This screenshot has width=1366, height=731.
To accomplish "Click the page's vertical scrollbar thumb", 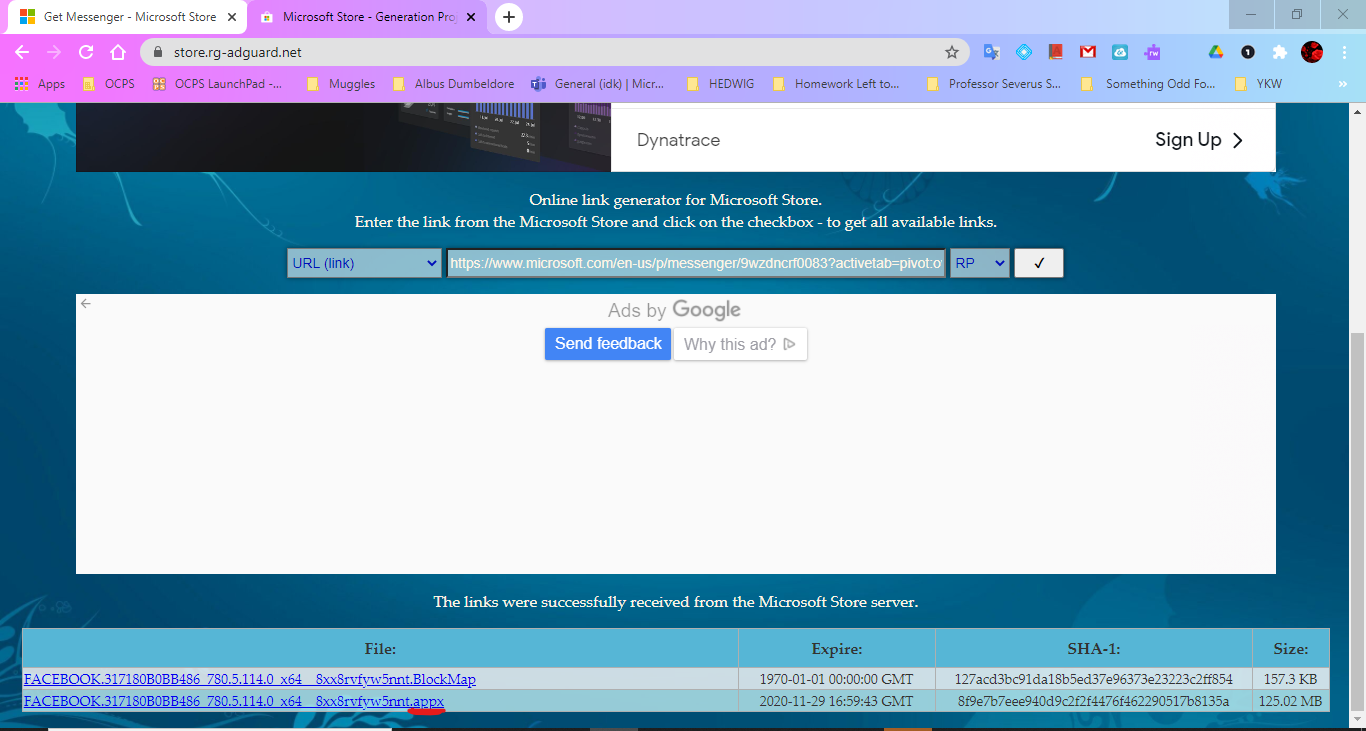I will [x=1357, y=520].
